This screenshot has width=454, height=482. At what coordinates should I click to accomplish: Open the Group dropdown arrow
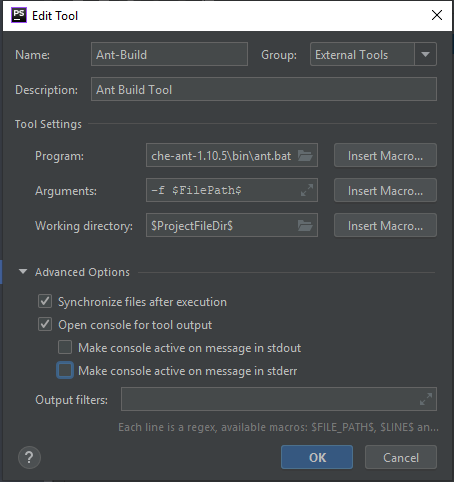[x=425, y=54]
